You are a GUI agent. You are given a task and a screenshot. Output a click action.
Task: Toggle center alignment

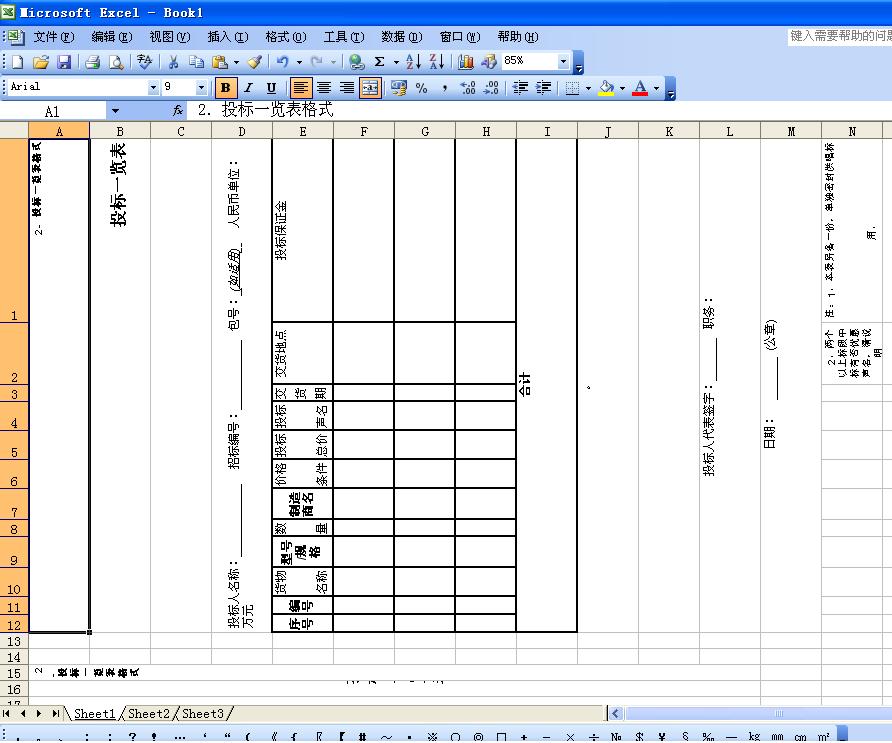pos(324,88)
